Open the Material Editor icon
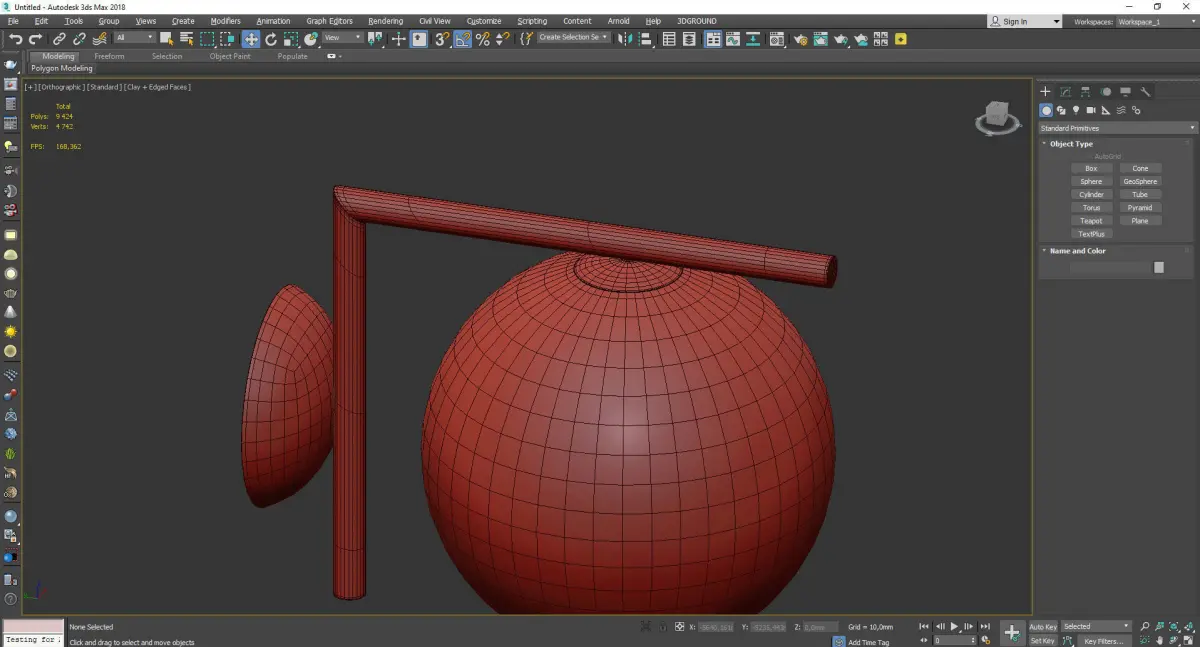 coord(777,39)
